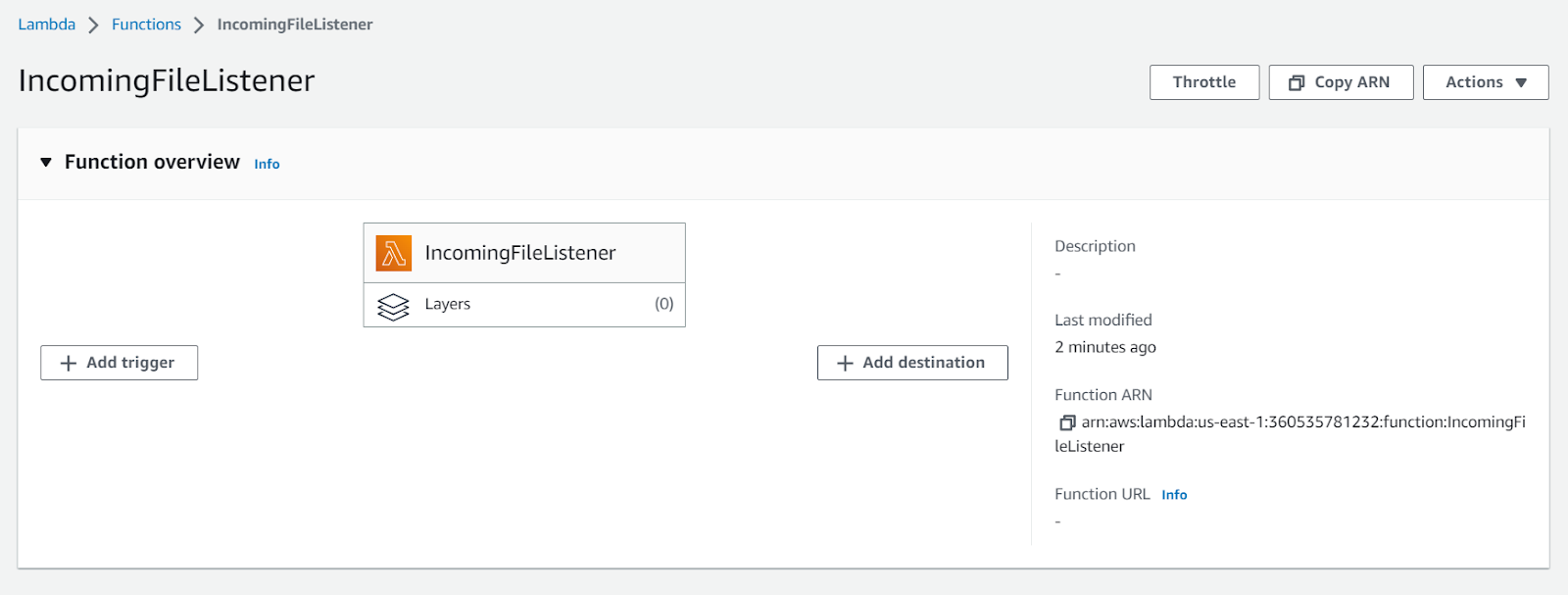Viewport: 1568px width, 595px height.
Task: Copy the function ARN via Copy ARN button
Action: [1341, 82]
